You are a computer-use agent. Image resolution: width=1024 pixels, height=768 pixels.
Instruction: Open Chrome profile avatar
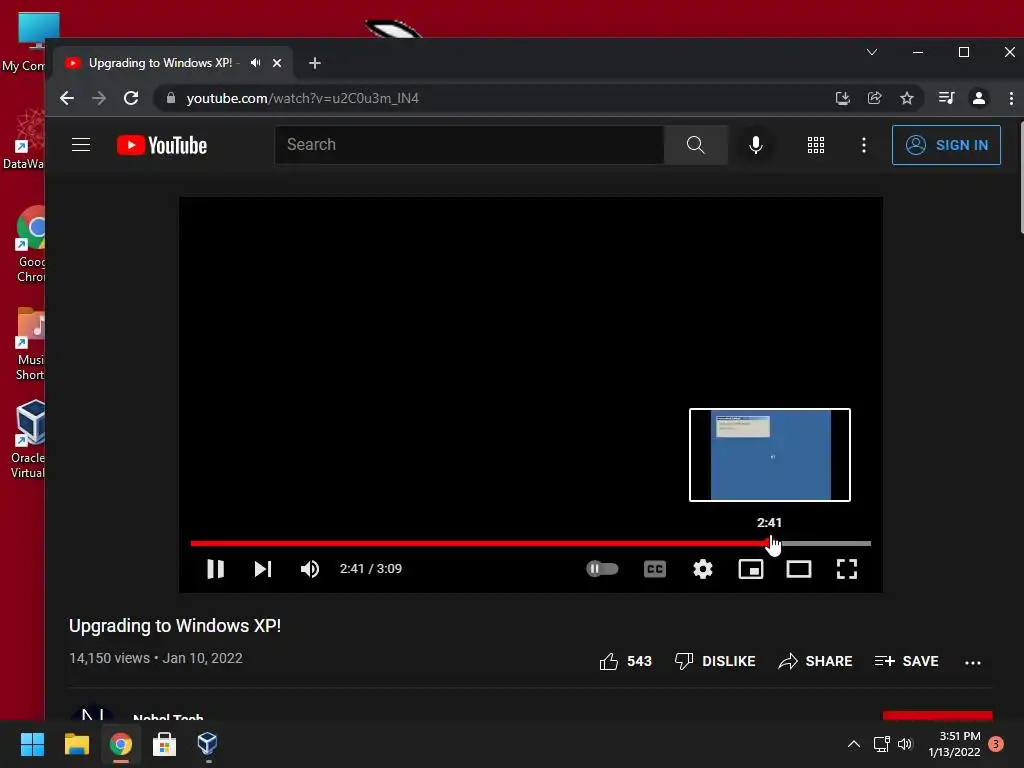978,98
